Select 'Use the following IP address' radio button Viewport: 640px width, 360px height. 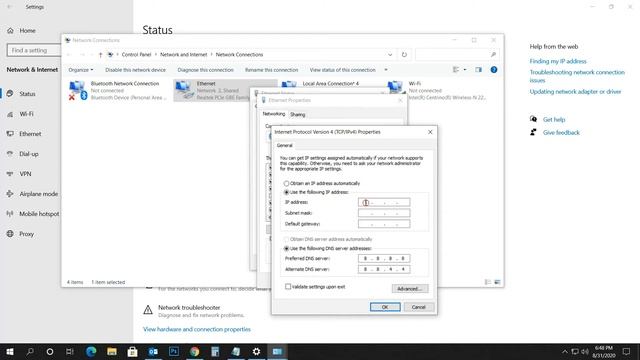(x=286, y=192)
